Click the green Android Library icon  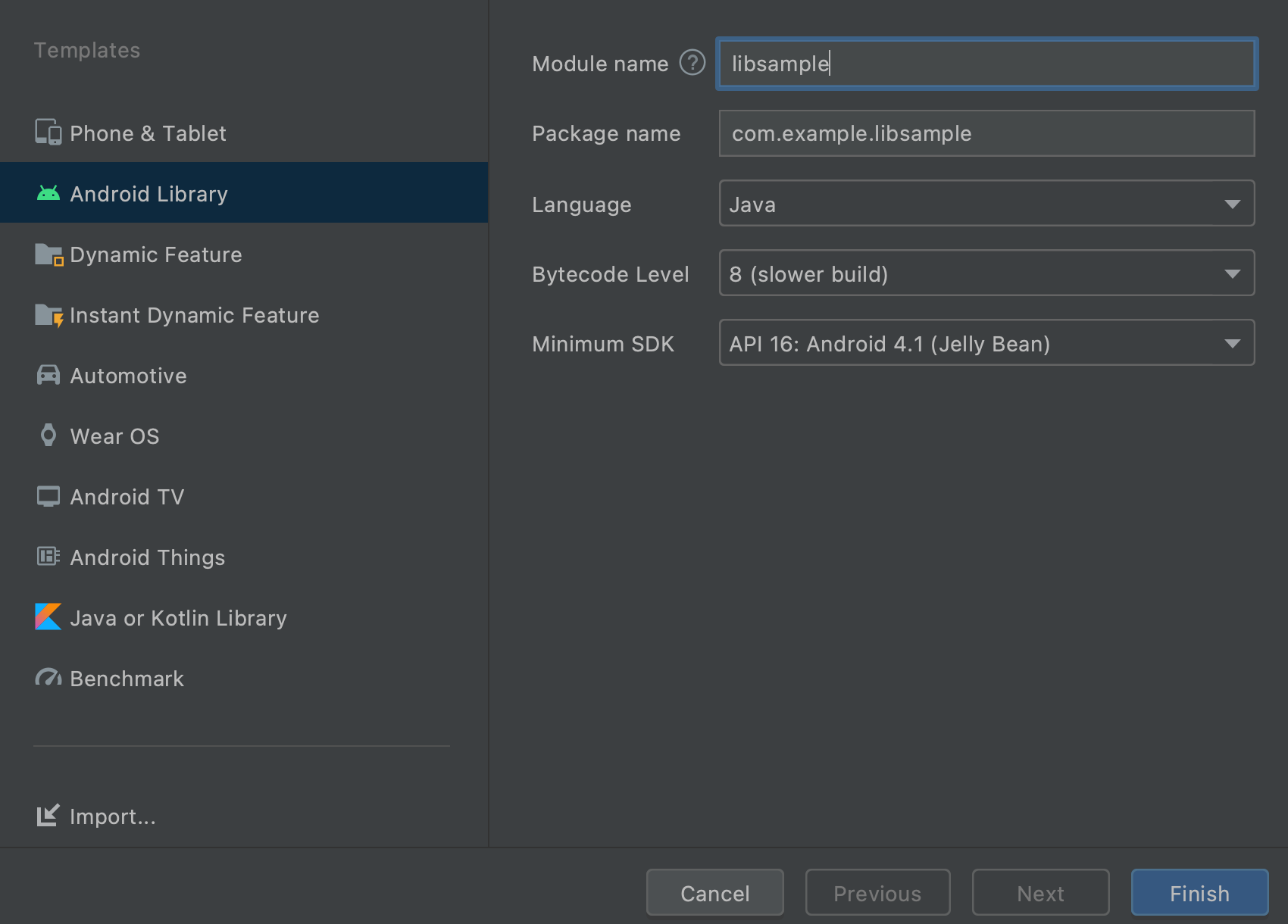(48, 193)
